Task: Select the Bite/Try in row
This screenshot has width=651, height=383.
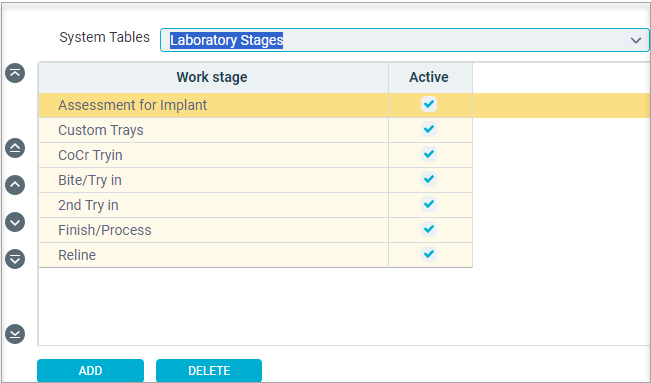Action: click(255, 180)
